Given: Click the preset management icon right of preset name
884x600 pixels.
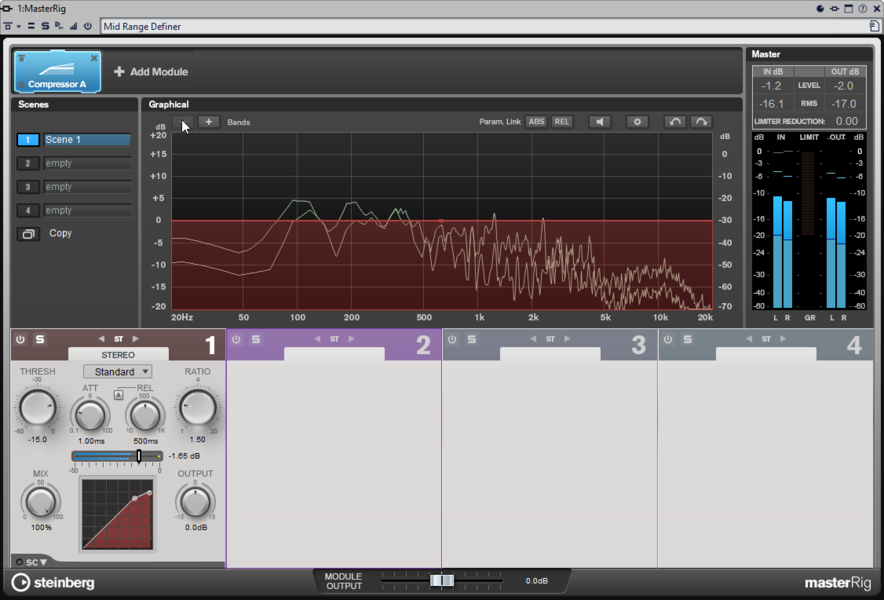Looking at the screenshot, I should point(874,26).
